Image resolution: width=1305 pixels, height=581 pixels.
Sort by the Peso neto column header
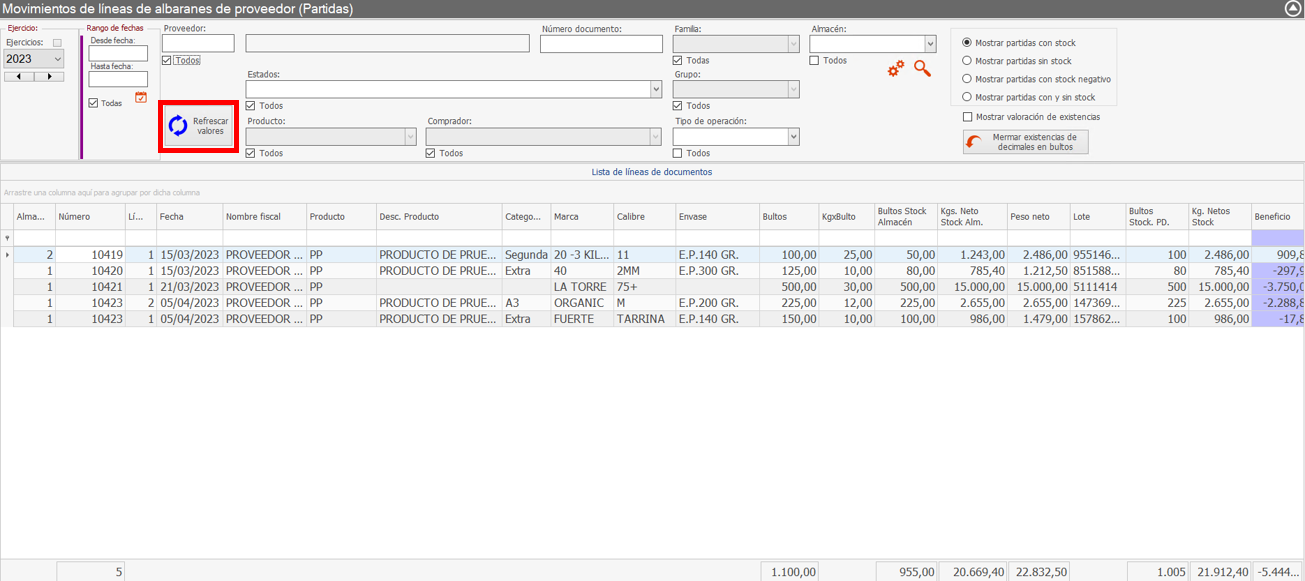click(x=1038, y=217)
